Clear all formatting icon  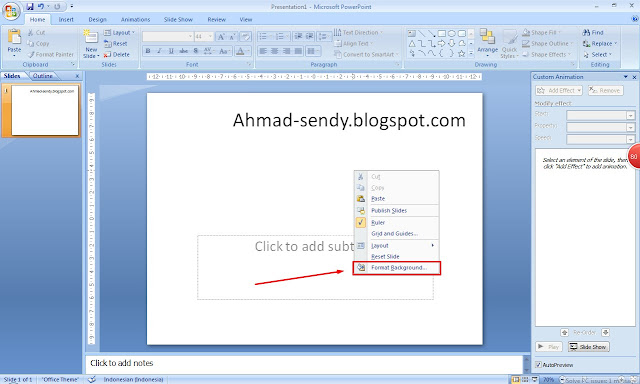(x=245, y=37)
